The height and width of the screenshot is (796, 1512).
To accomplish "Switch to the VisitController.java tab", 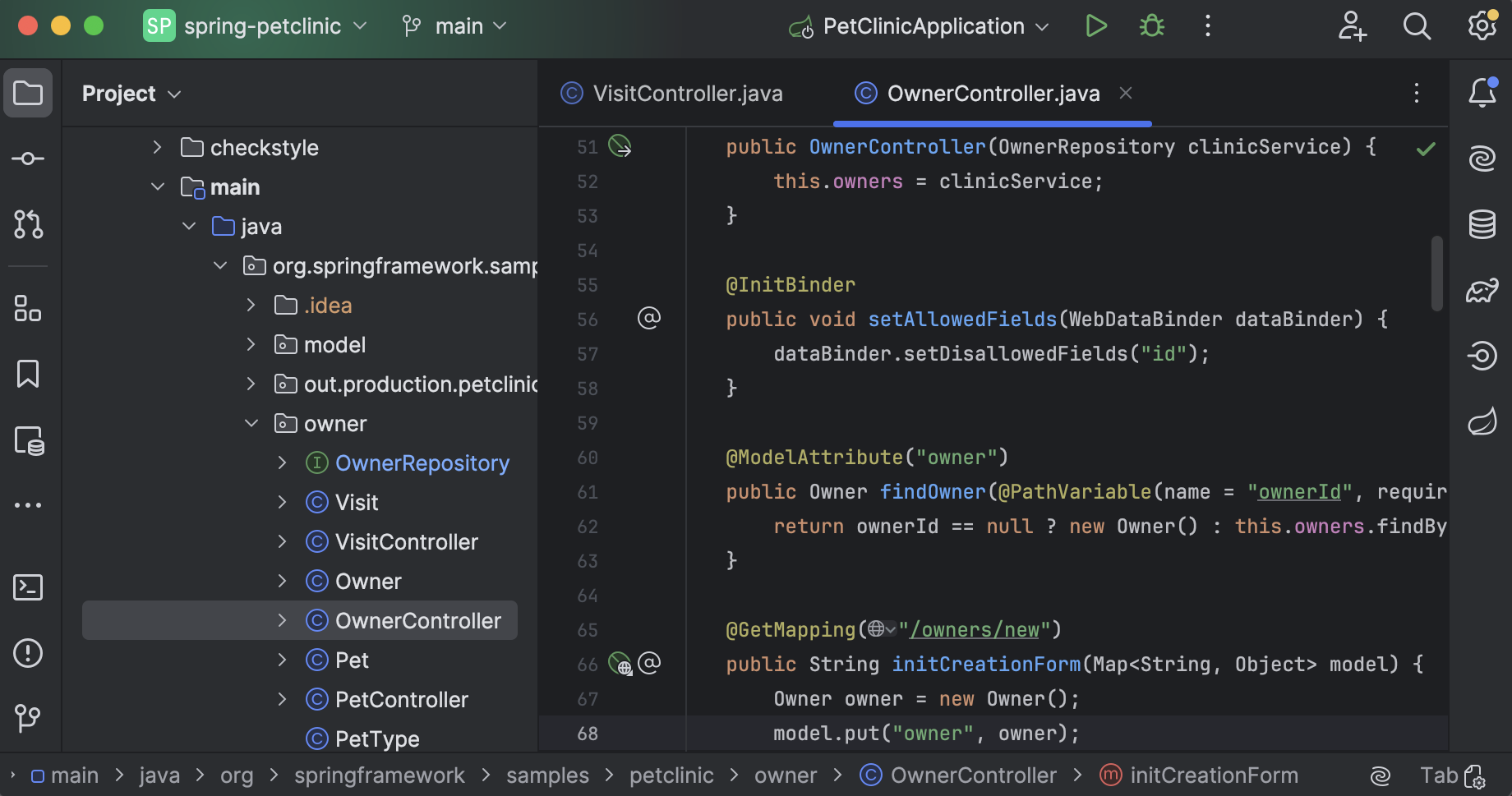I will point(688,93).
